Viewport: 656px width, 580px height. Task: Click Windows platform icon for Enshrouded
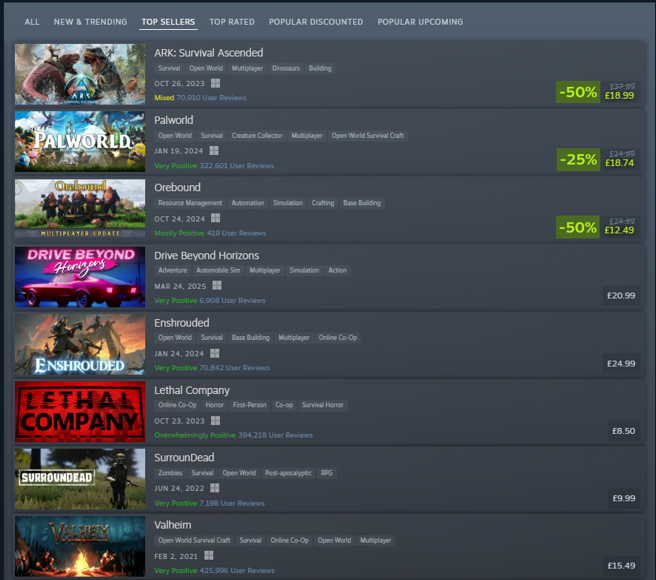click(x=215, y=353)
